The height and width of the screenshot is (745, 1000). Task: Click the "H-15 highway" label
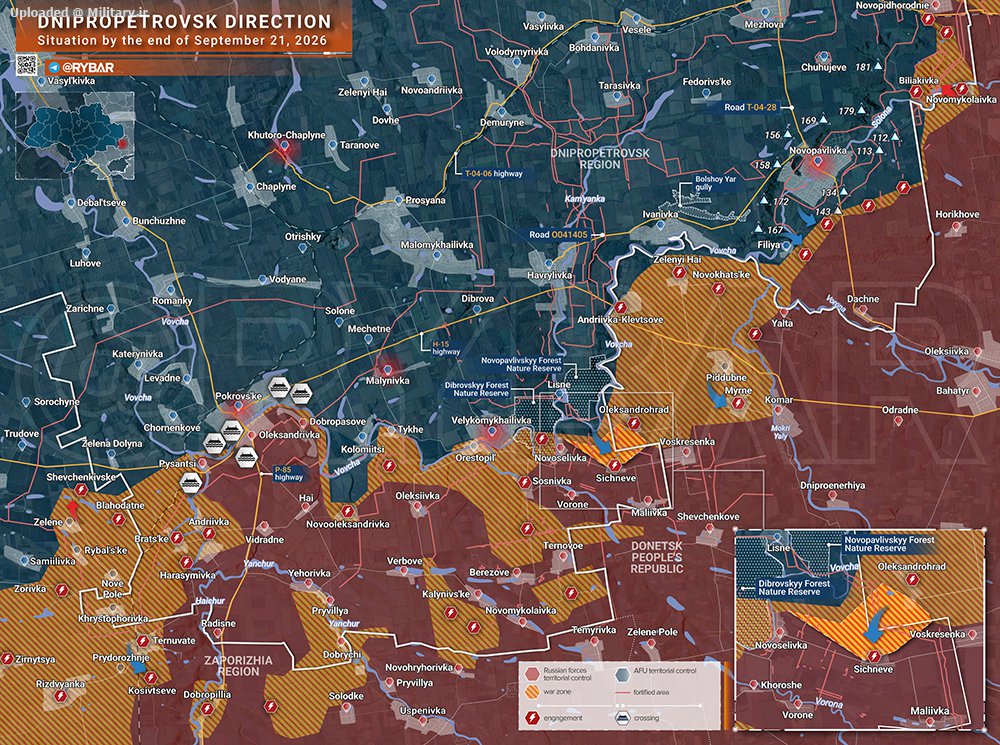click(446, 348)
